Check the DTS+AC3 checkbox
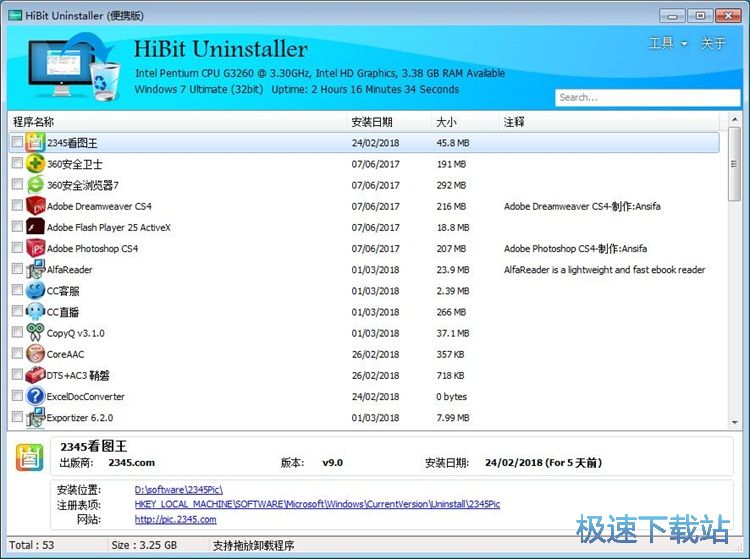The image size is (750, 559). click(17, 374)
